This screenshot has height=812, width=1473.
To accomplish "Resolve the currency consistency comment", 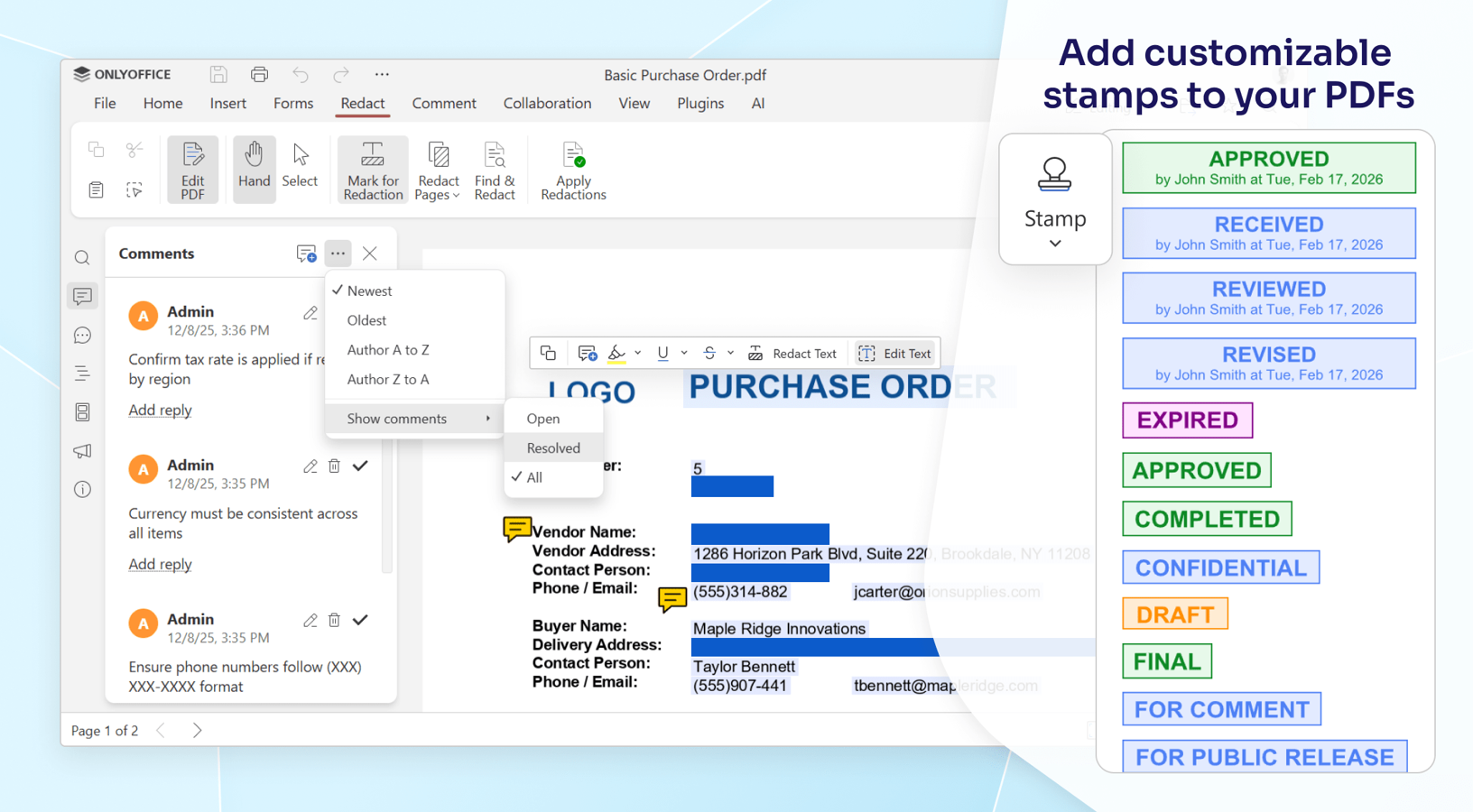I will tap(360, 466).
